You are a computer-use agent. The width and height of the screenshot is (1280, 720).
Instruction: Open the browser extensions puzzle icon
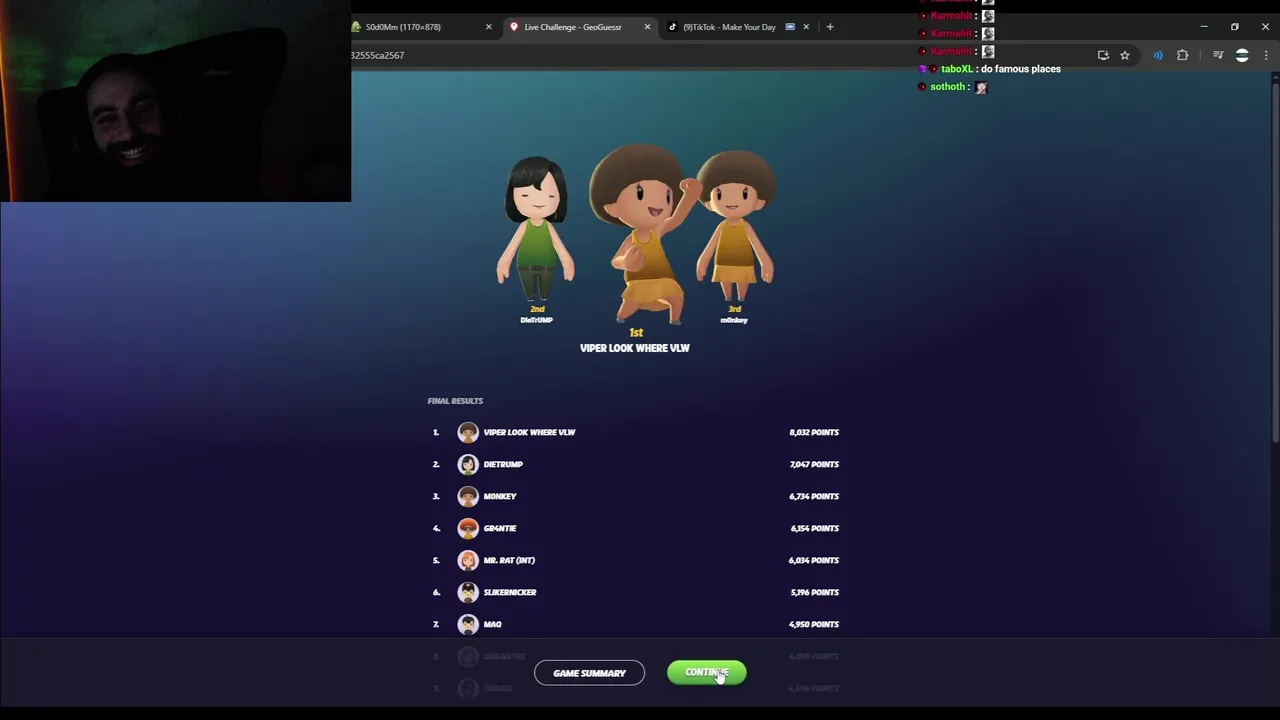1183,55
